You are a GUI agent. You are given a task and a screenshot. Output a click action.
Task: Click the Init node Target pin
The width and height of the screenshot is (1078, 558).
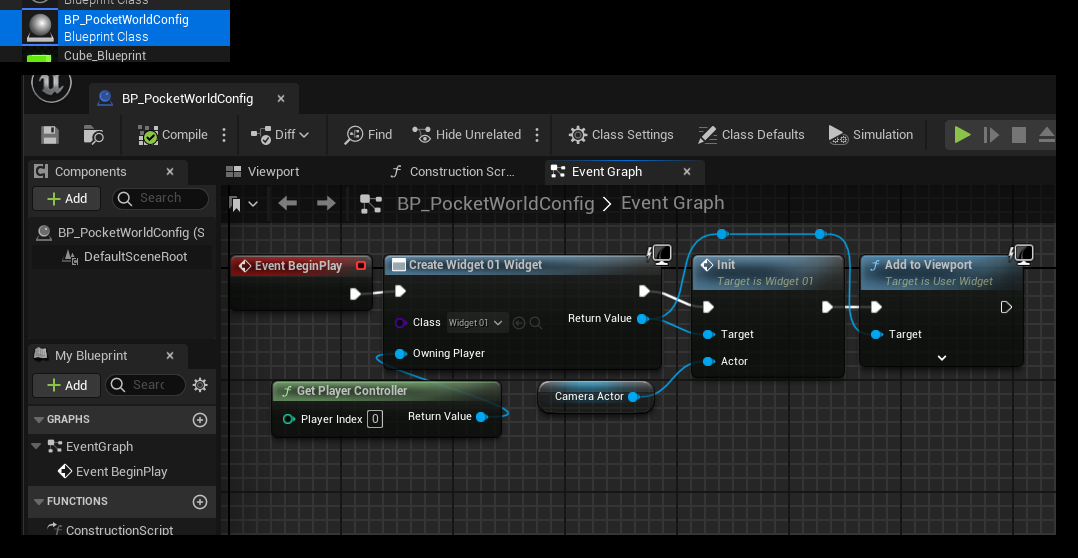pos(709,335)
